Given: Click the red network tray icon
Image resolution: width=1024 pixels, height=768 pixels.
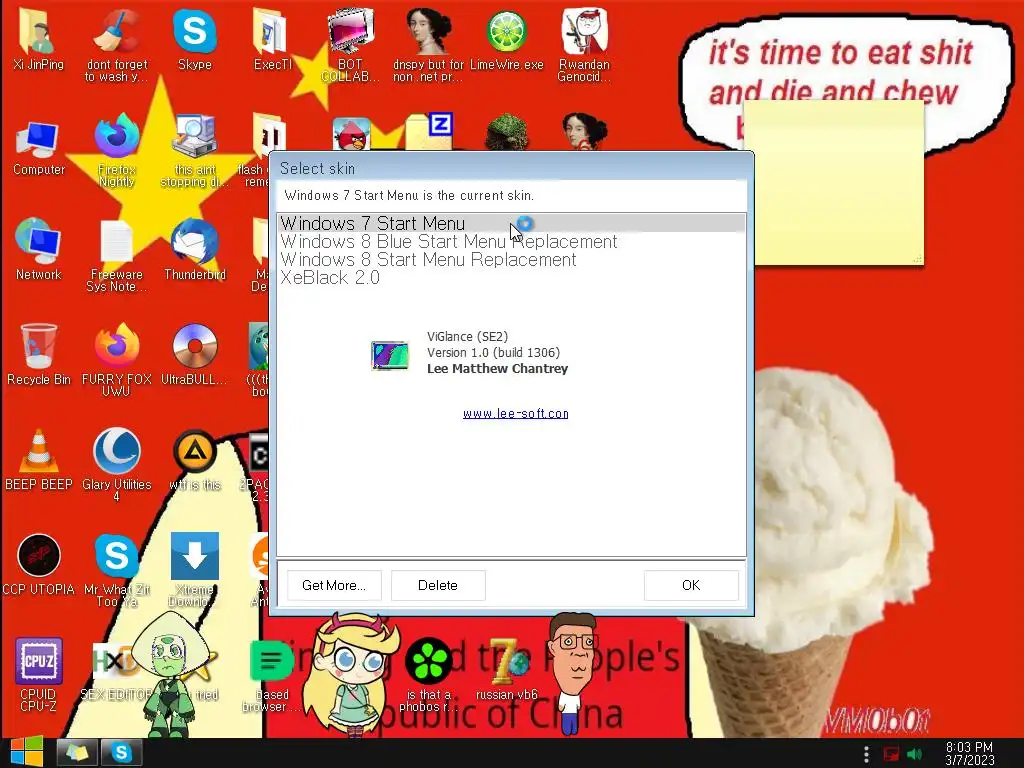Looking at the screenshot, I should 891,754.
